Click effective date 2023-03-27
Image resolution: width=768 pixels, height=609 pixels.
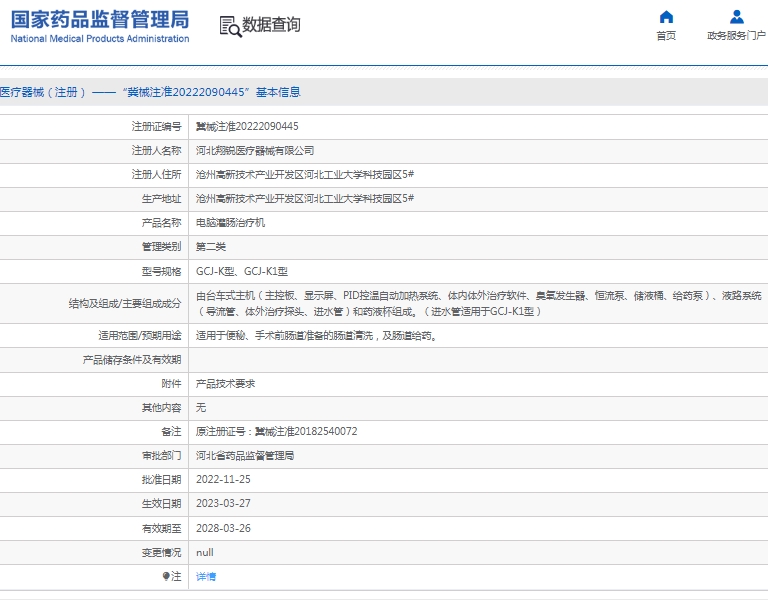click(x=223, y=504)
